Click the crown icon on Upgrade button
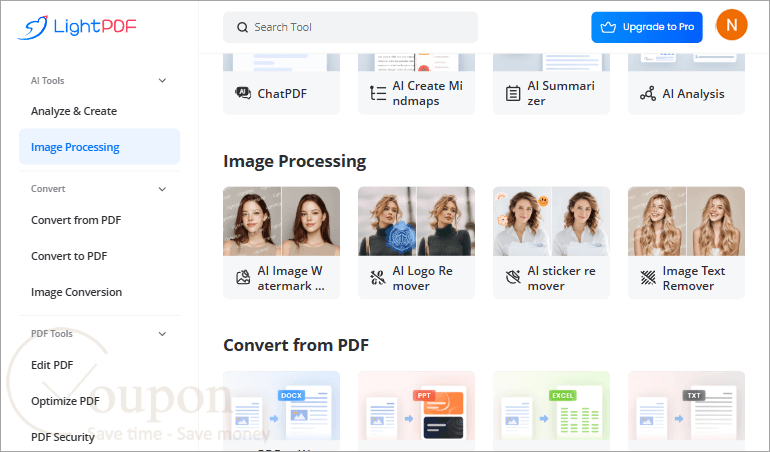Screen dimensions: 770x452 point(608,28)
